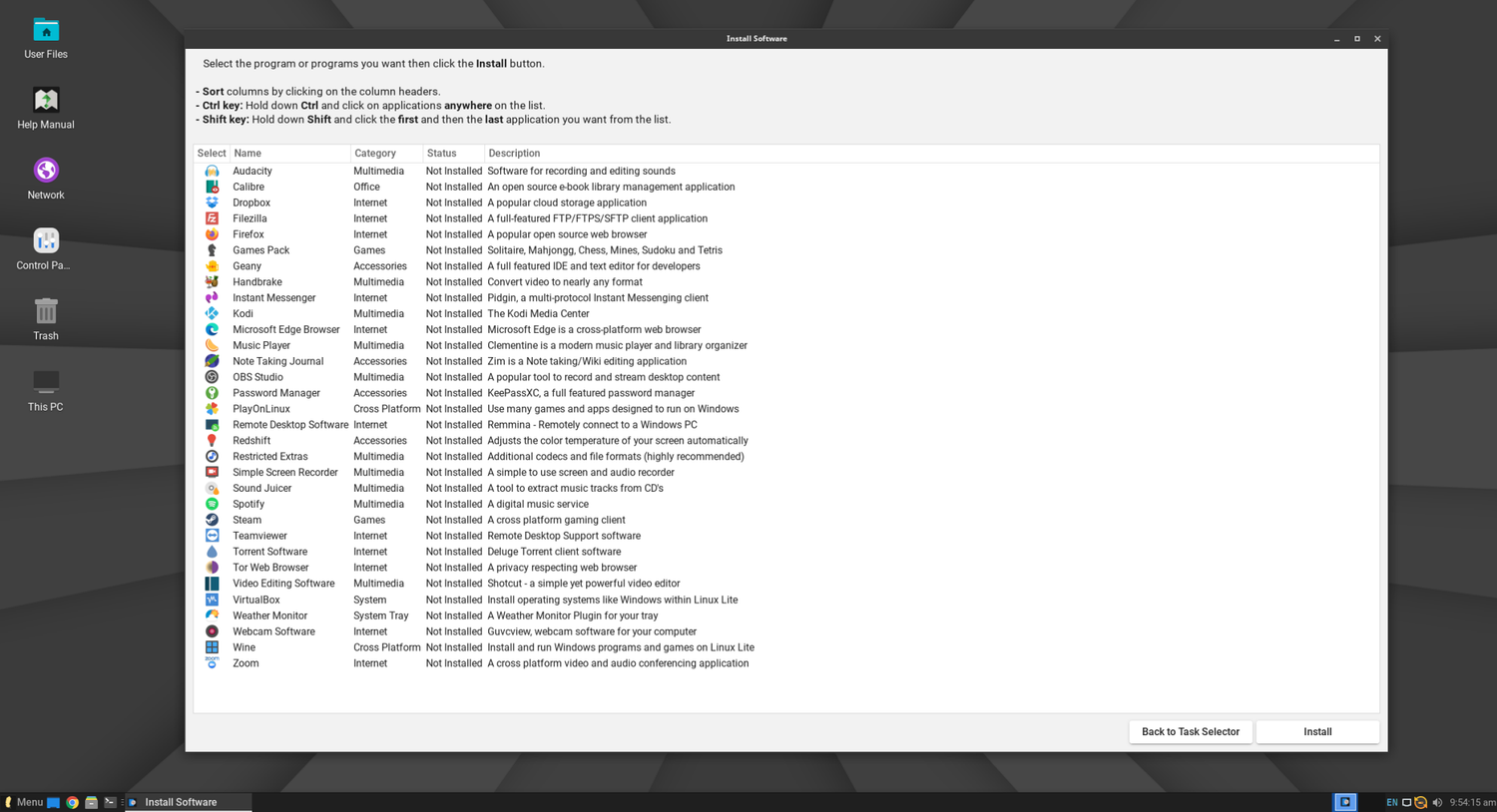
Task: Open Network desktop icon
Action: point(46,180)
